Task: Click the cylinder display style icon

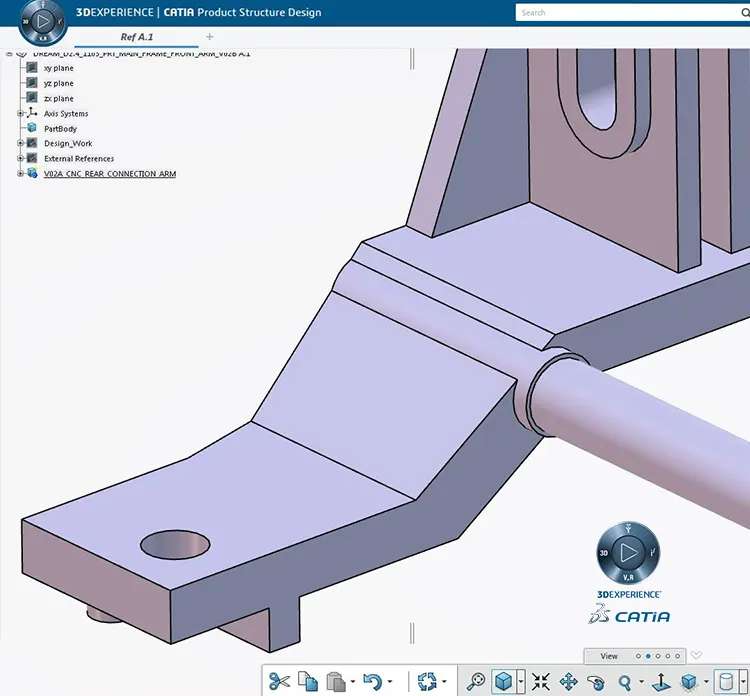Action: (726, 681)
